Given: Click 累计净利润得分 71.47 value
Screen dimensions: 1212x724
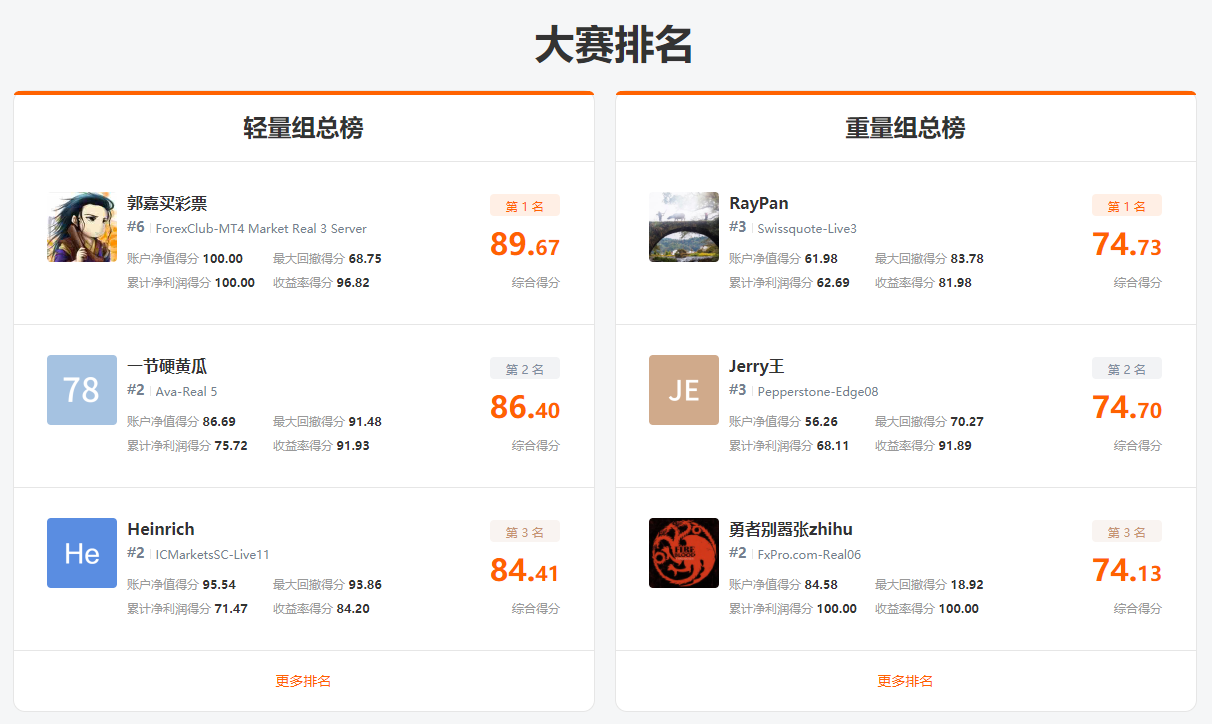Looking at the screenshot, I should 231,608.
